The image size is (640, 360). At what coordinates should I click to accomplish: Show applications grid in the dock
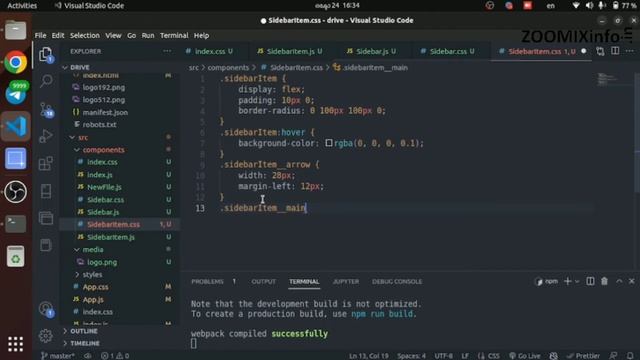[16, 344]
